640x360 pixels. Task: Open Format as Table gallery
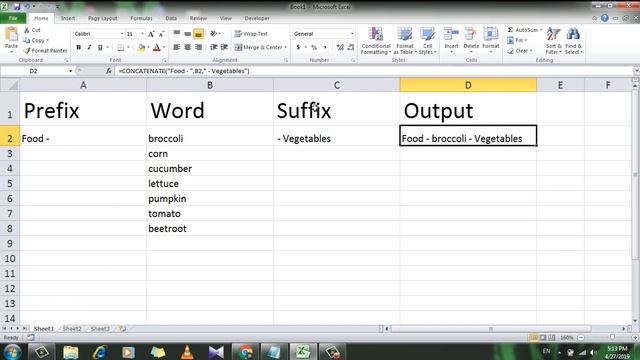pyautogui.click(x=405, y=41)
